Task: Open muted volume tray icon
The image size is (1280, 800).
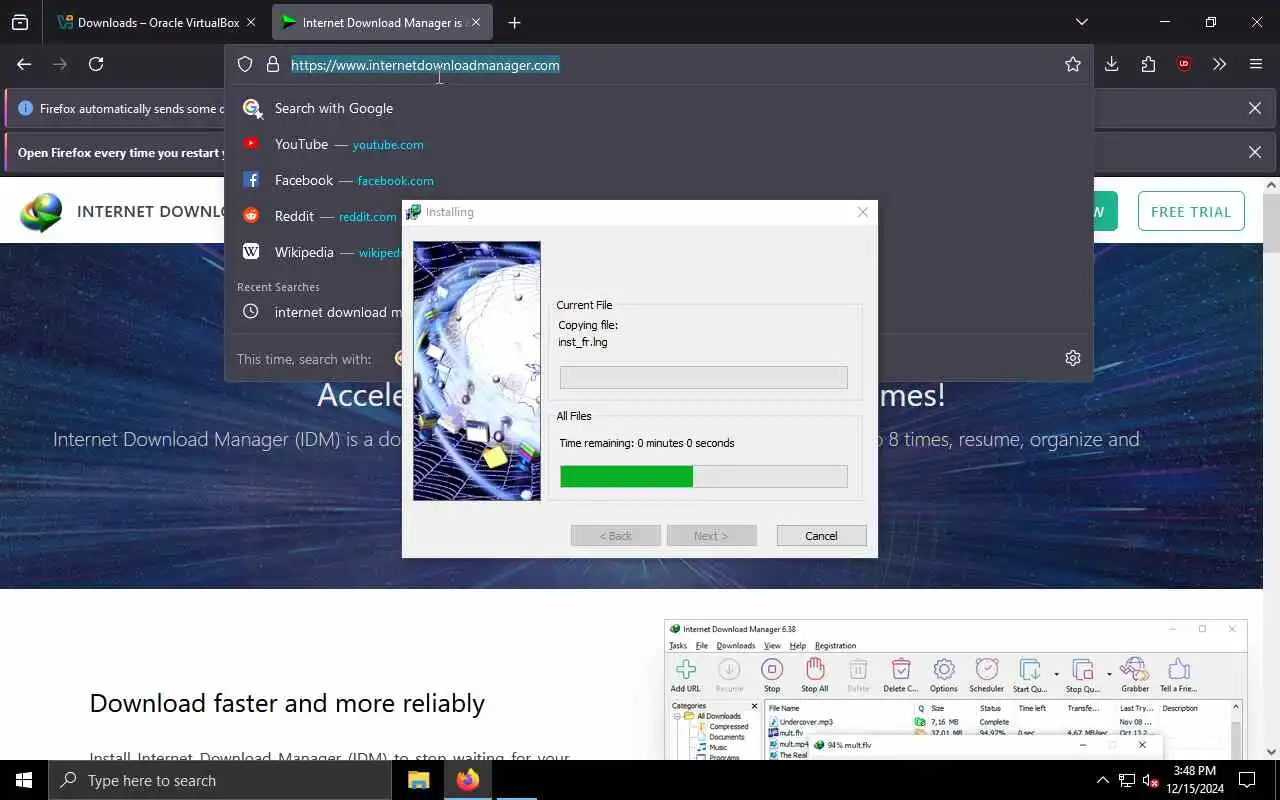Action: point(1151,780)
